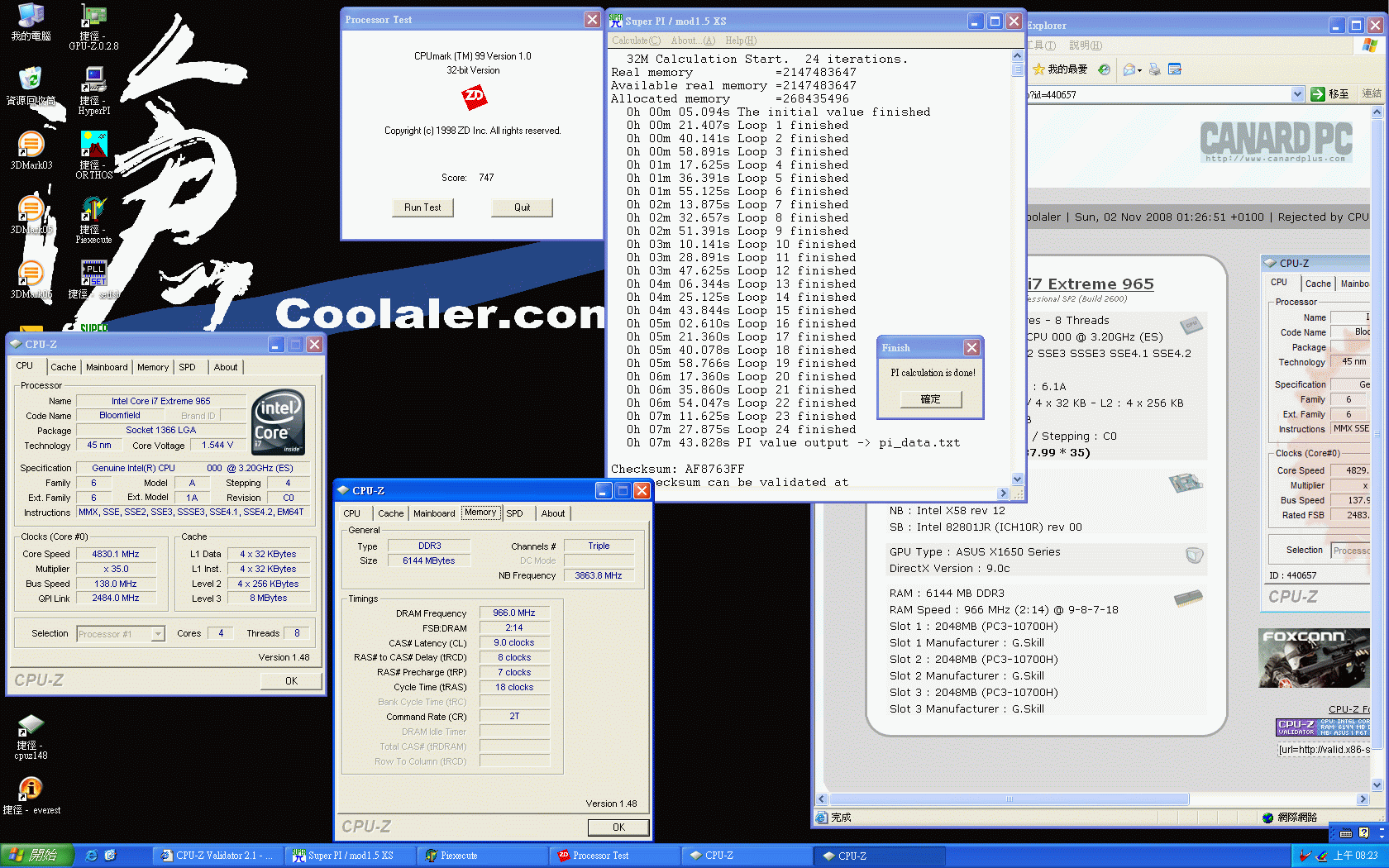Click the Foxconn advertisement image on the web page

click(1314, 658)
